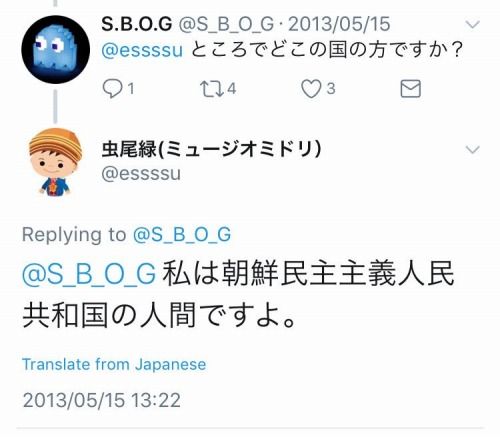The height and width of the screenshot is (437, 500).
Task: Click the @essssu mention in the top tweet
Action: pos(142,50)
